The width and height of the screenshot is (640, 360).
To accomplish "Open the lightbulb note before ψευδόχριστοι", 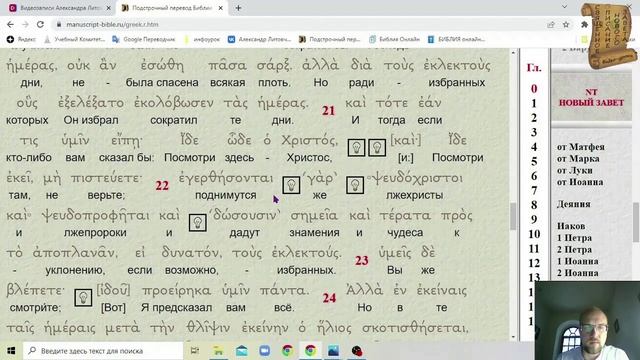I will click(355, 185).
